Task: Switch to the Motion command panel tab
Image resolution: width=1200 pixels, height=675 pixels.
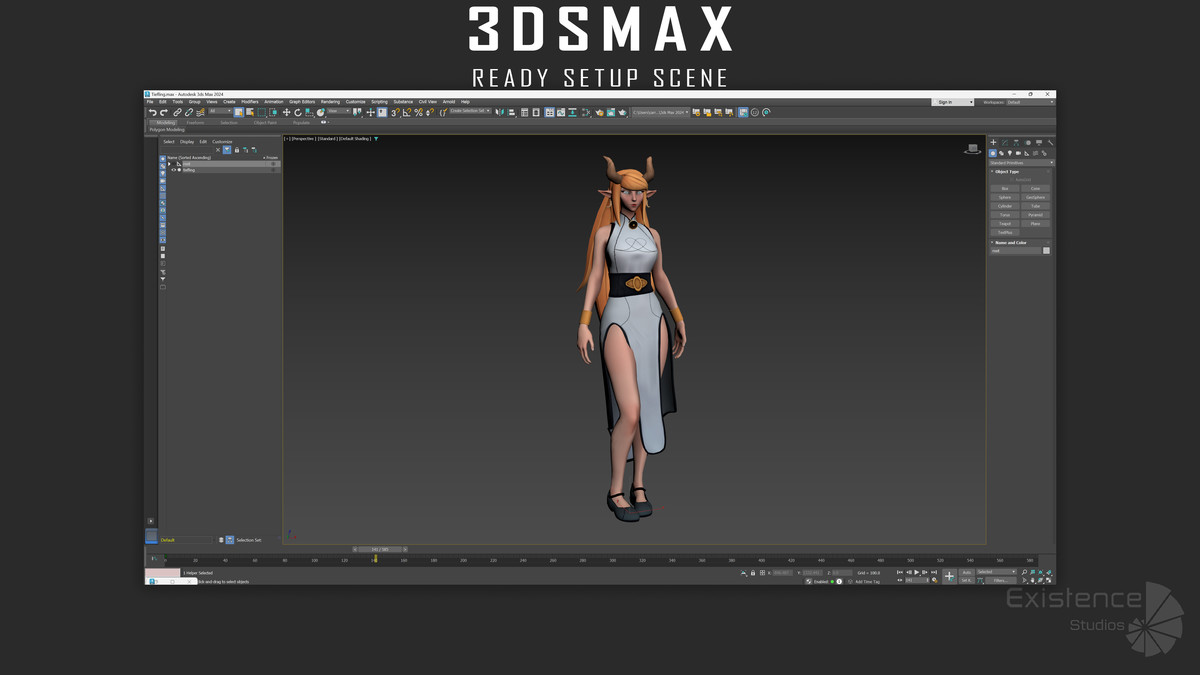Action: tap(1028, 142)
